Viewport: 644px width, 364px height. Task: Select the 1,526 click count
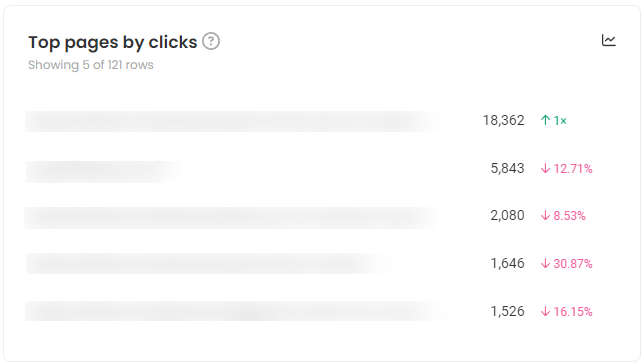[508, 311]
